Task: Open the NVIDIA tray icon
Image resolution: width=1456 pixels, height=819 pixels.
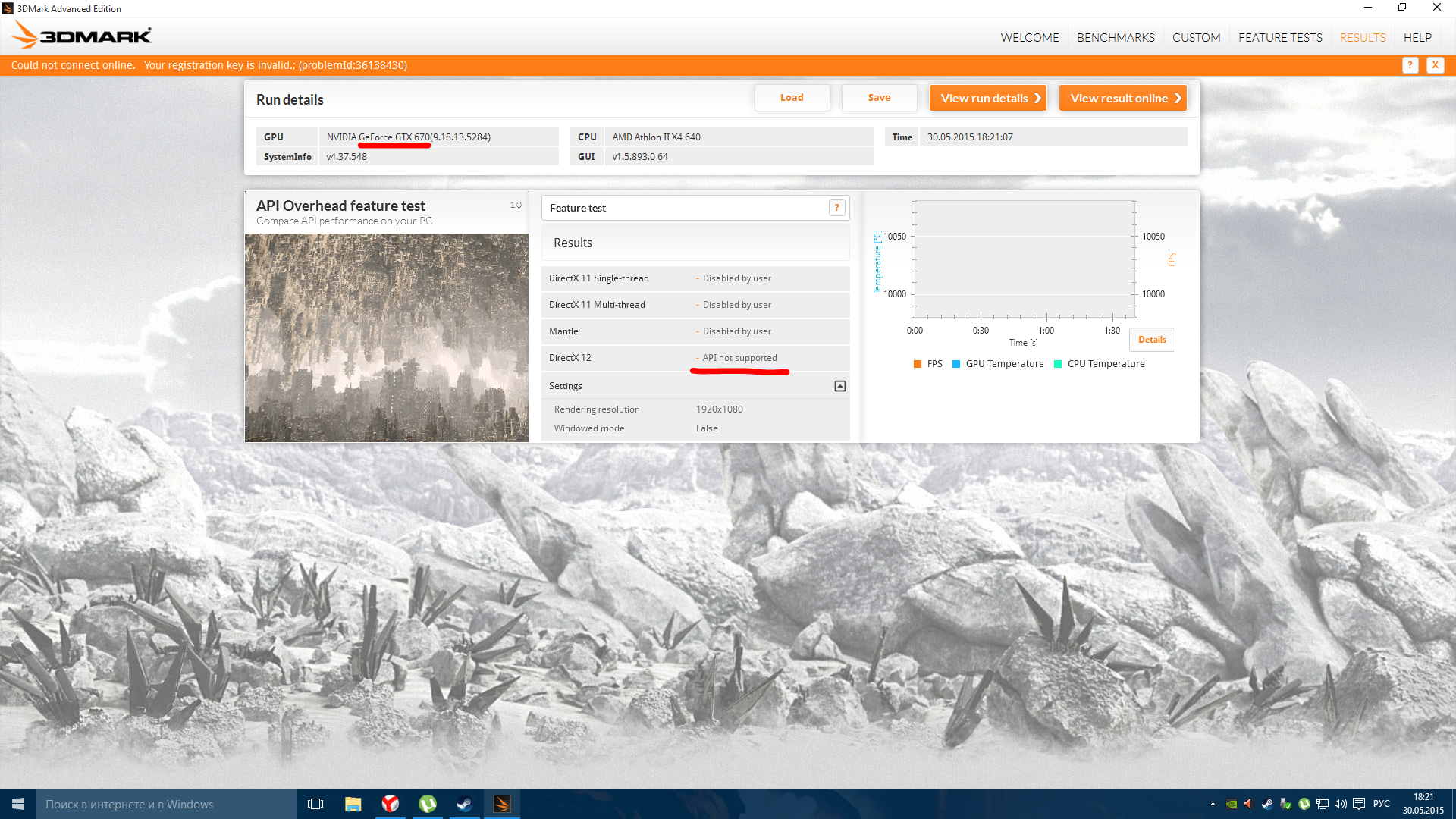Action: tap(1232, 804)
